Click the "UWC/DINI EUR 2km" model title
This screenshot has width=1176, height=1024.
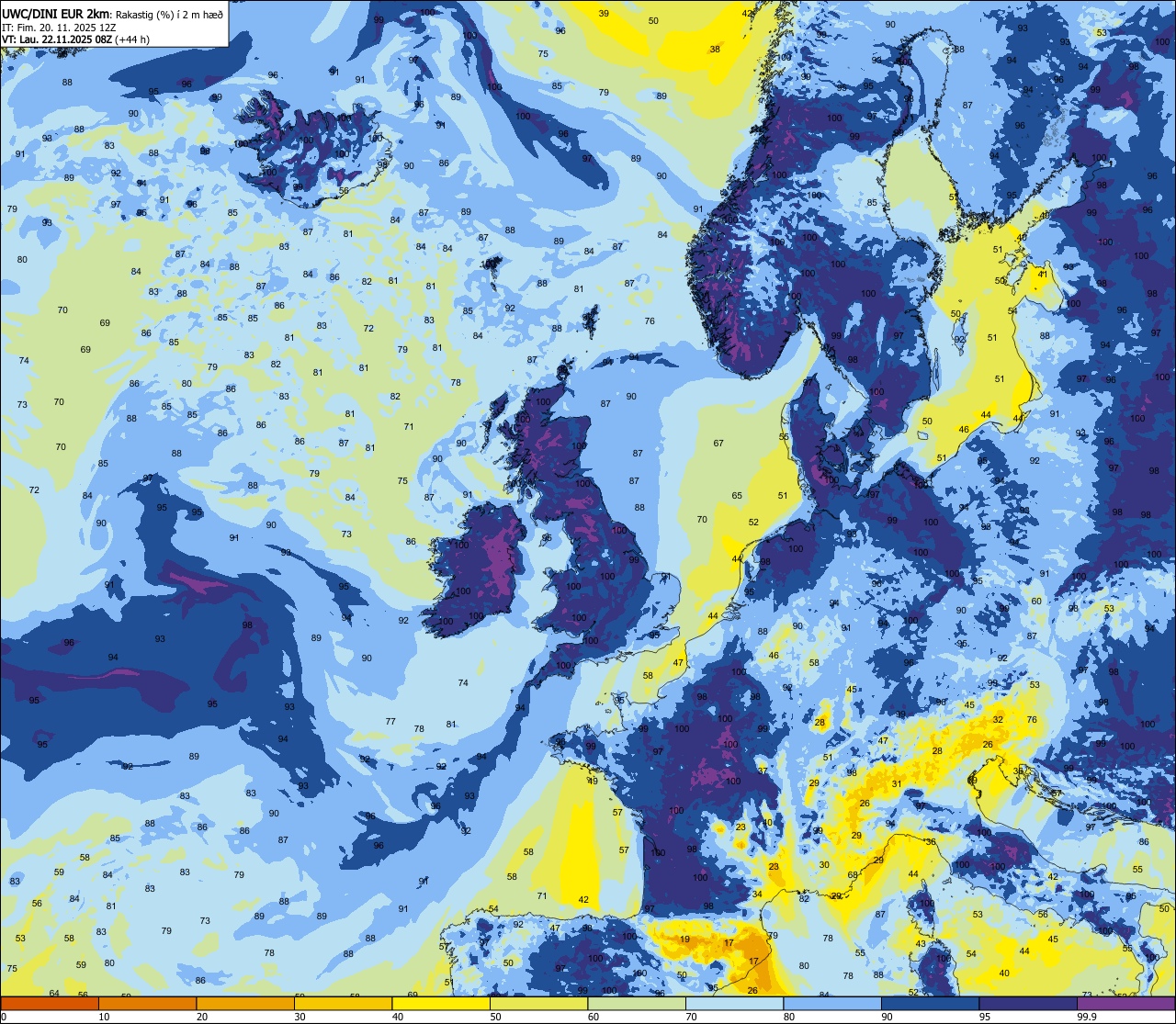tap(55, 14)
